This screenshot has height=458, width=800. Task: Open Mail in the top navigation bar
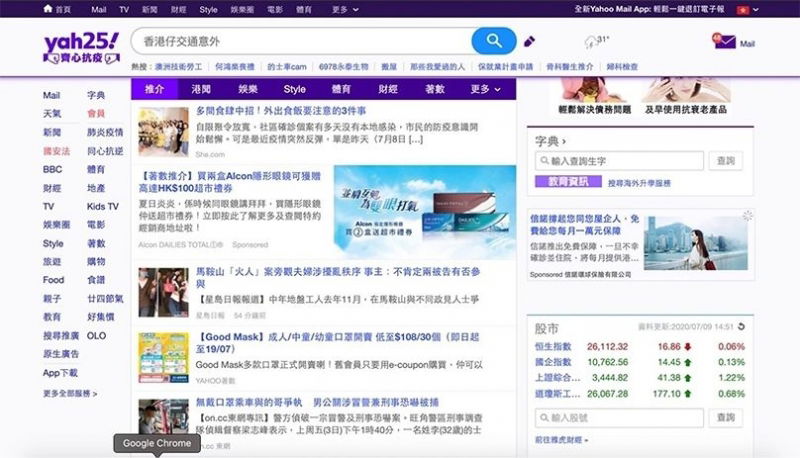click(x=98, y=9)
